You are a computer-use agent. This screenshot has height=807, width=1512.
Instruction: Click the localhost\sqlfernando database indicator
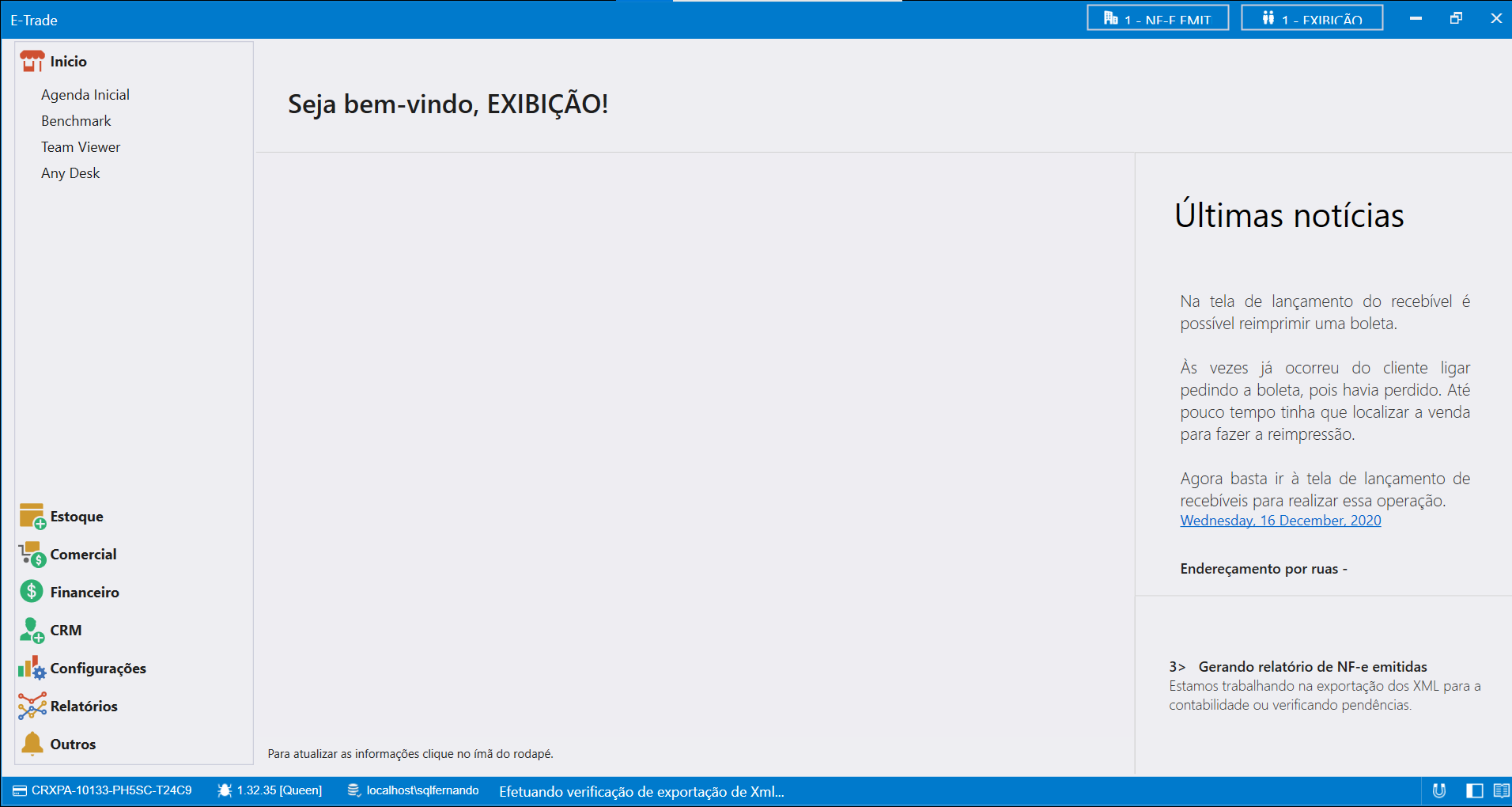[x=414, y=790]
